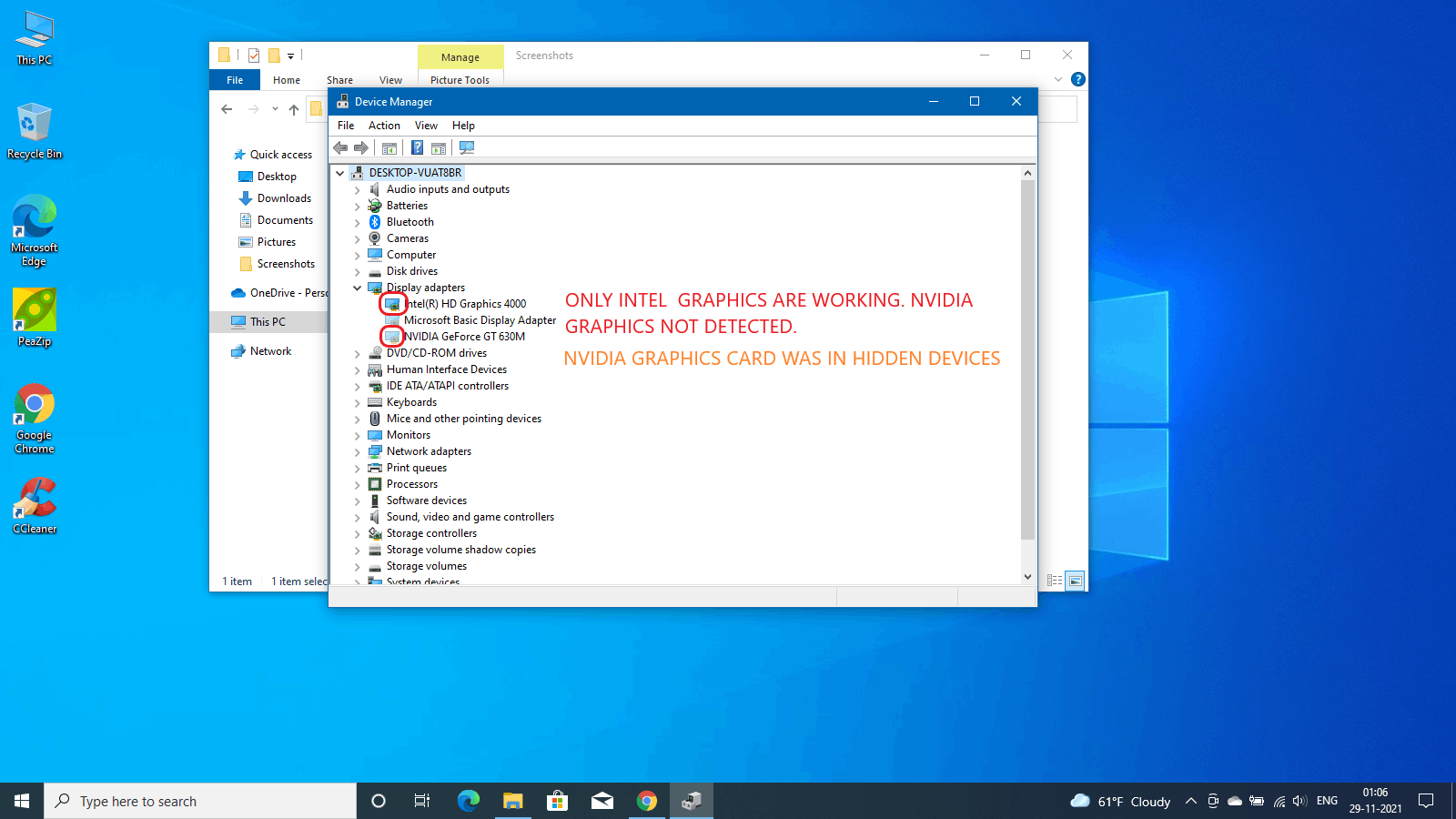Screen dimensions: 1456x819
Task: Open the Help toolbar icon with question mark
Action: pos(417,148)
